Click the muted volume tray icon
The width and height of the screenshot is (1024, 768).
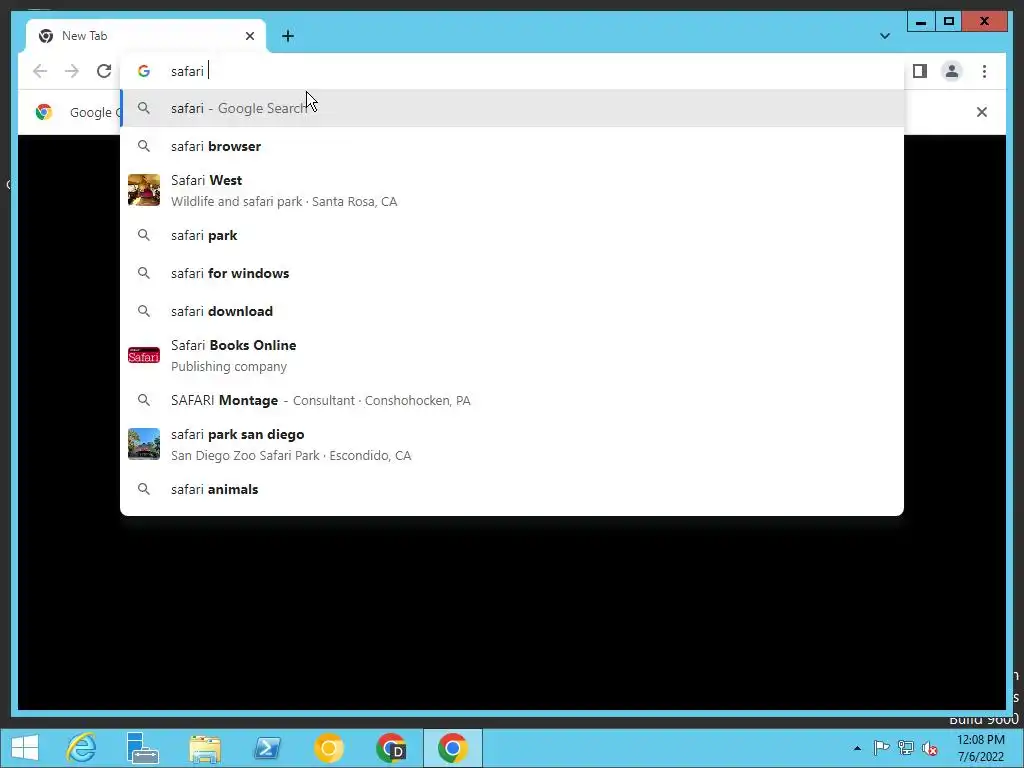[929, 748]
